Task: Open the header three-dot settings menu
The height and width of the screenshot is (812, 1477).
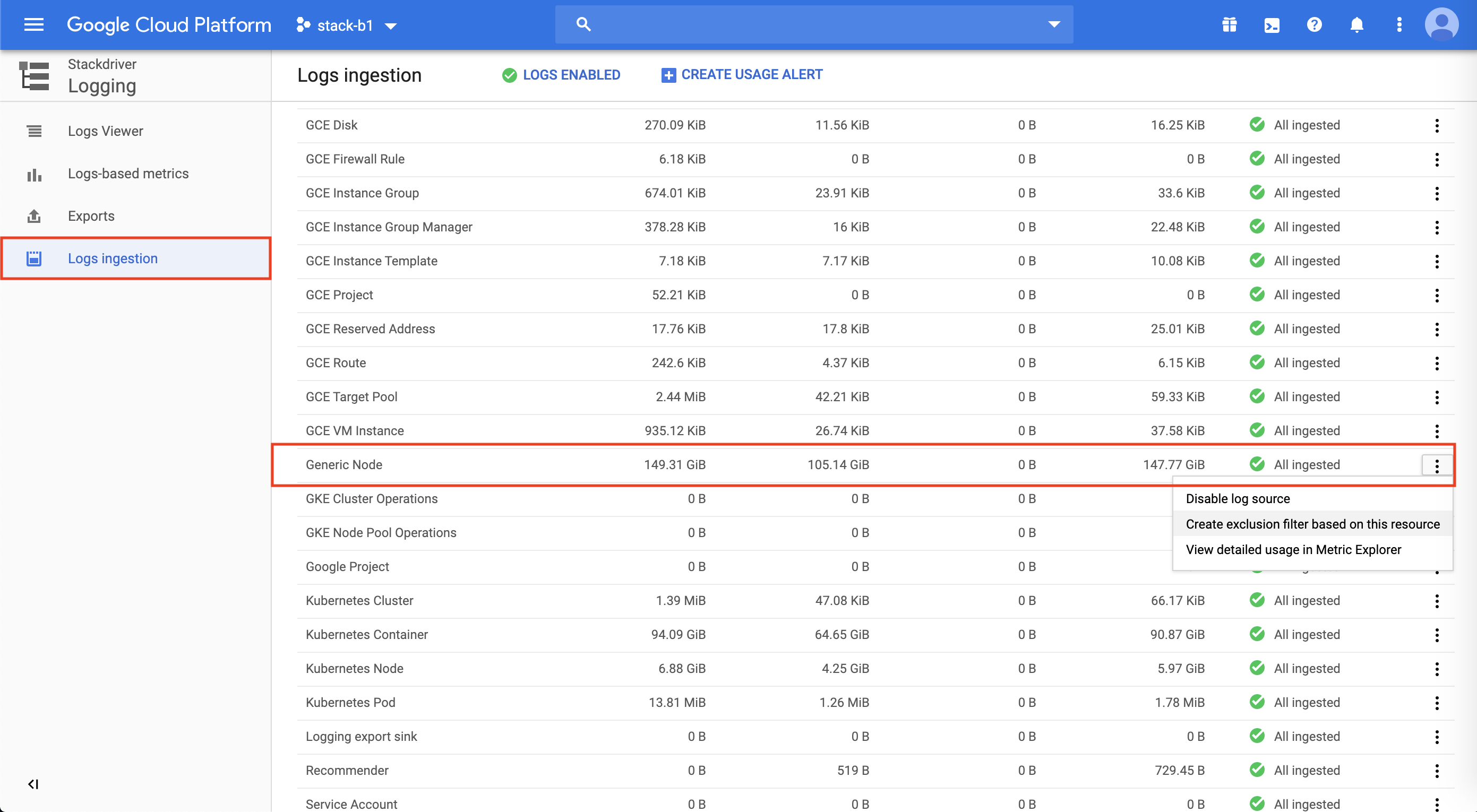Action: coord(1398,24)
